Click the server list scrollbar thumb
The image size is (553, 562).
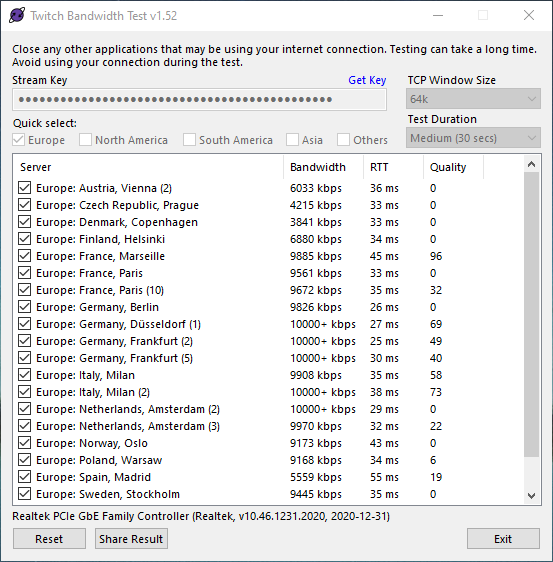click(x=531, y=314)
